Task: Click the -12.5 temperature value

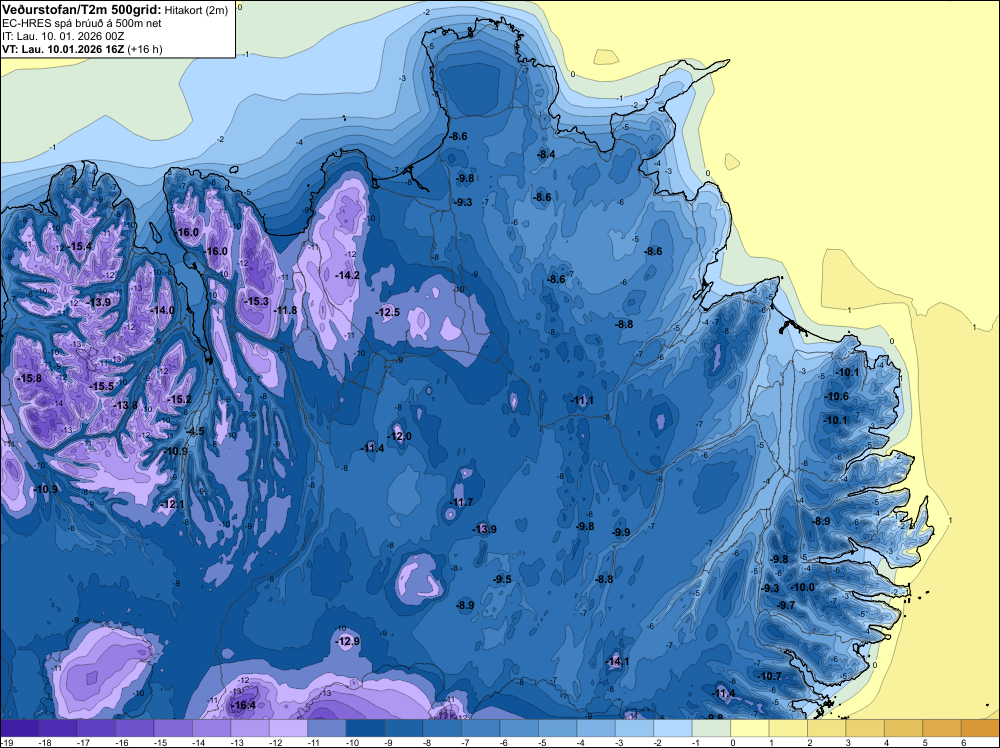Action: tap(388, 312)
